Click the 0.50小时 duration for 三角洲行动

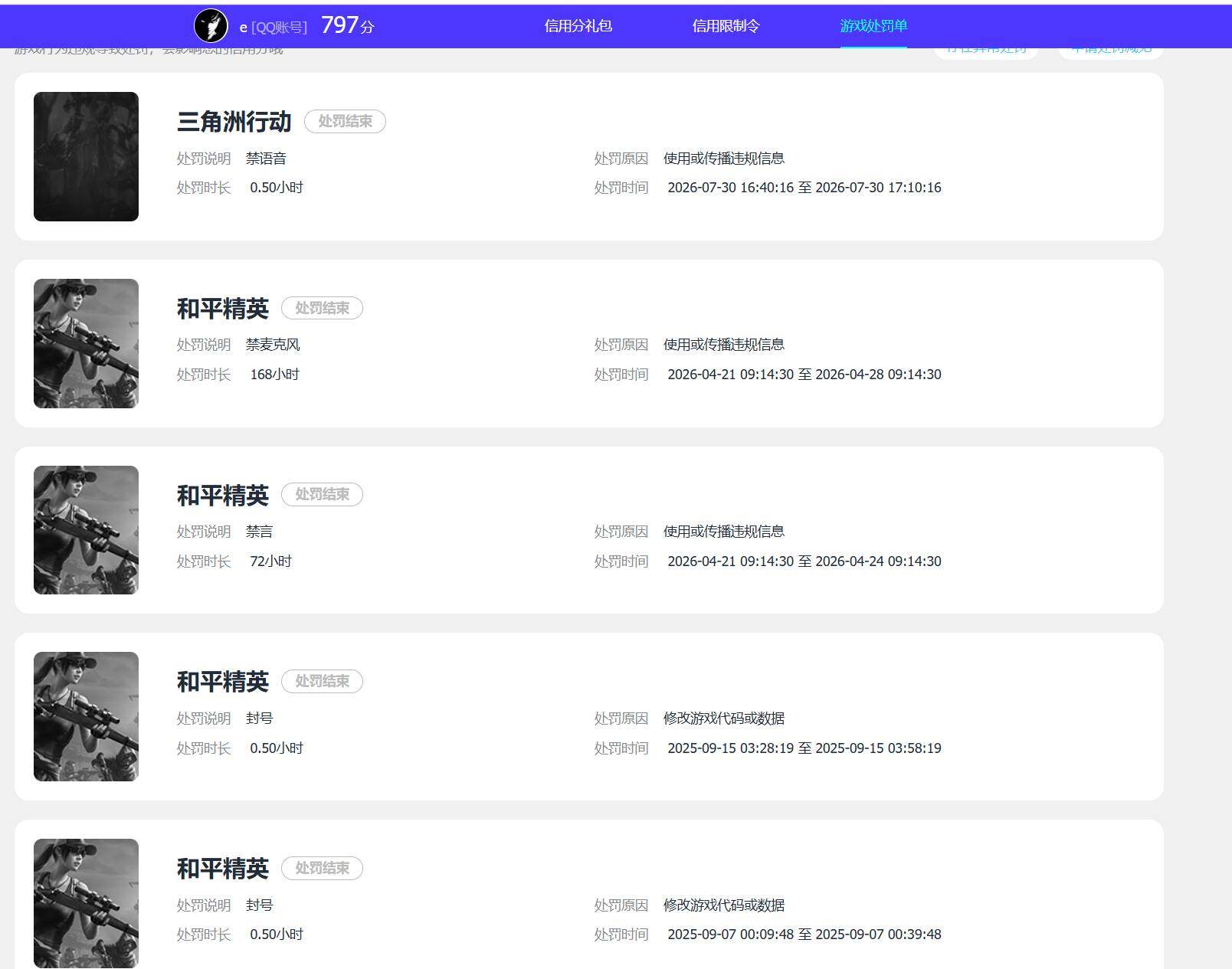277,188
